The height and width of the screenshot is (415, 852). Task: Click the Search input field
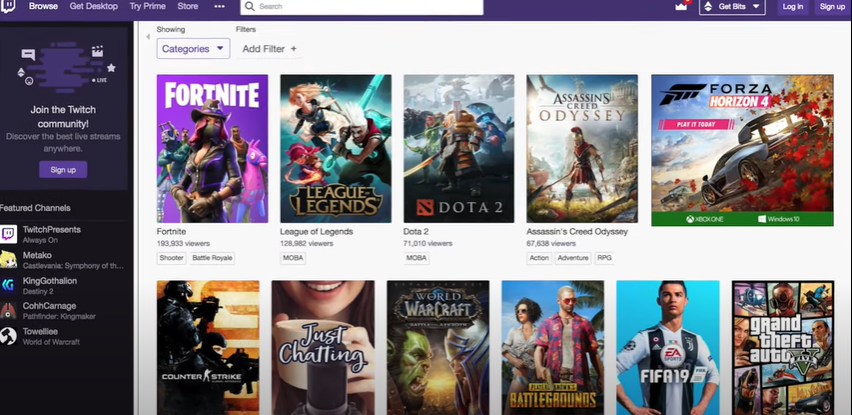tap(362, 7)
